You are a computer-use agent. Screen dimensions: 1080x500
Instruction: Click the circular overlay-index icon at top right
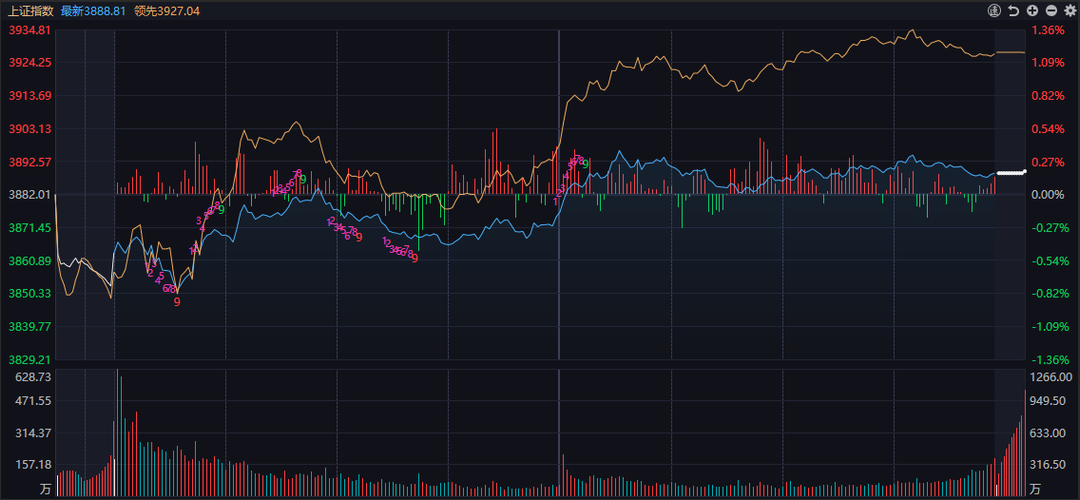tap(994, 10)
